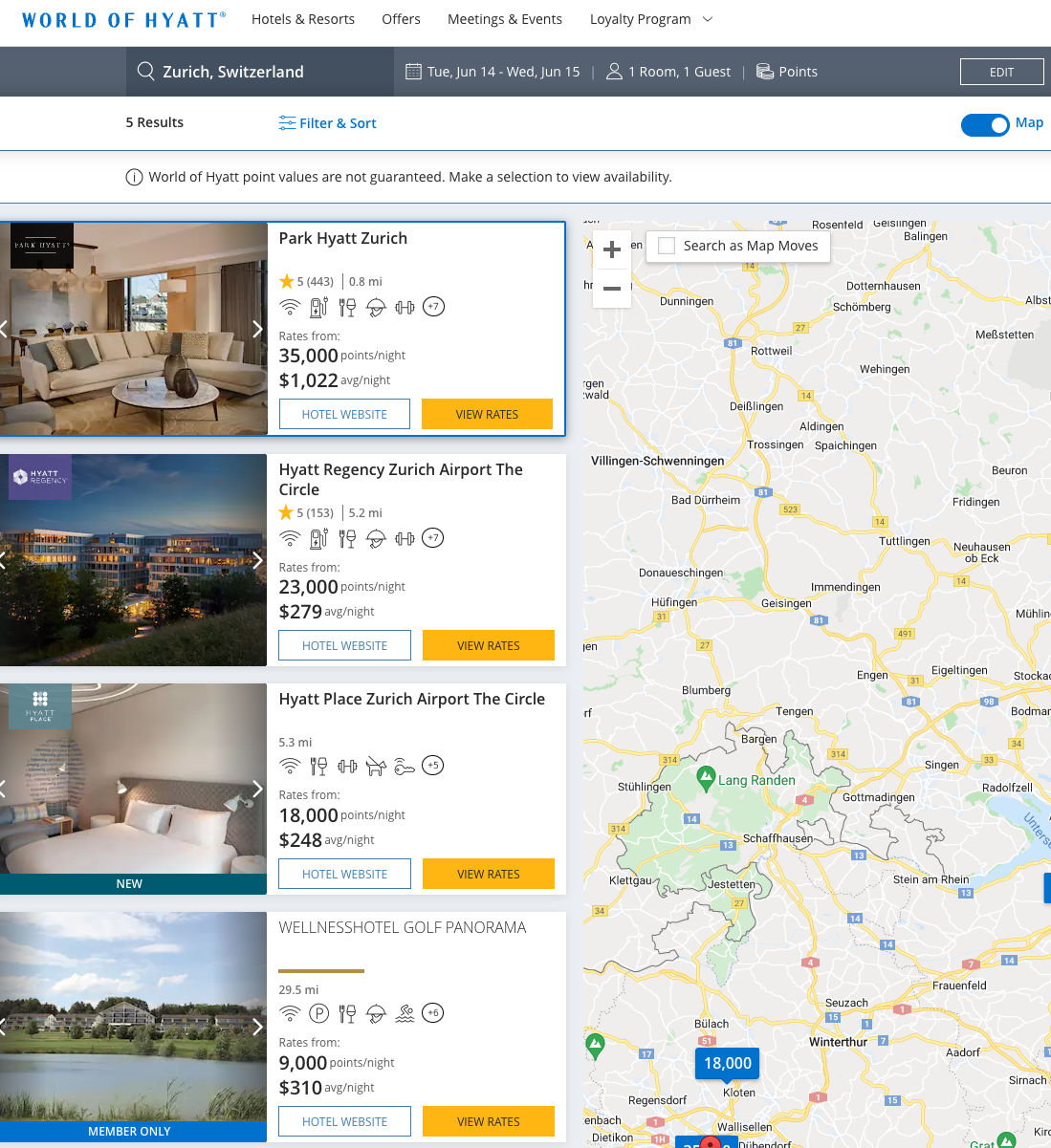Open WELLNESSHOTEL GOLF PANORAMA title
1051x1148 pixels.
pyautogui.click(x=403, y=927)
